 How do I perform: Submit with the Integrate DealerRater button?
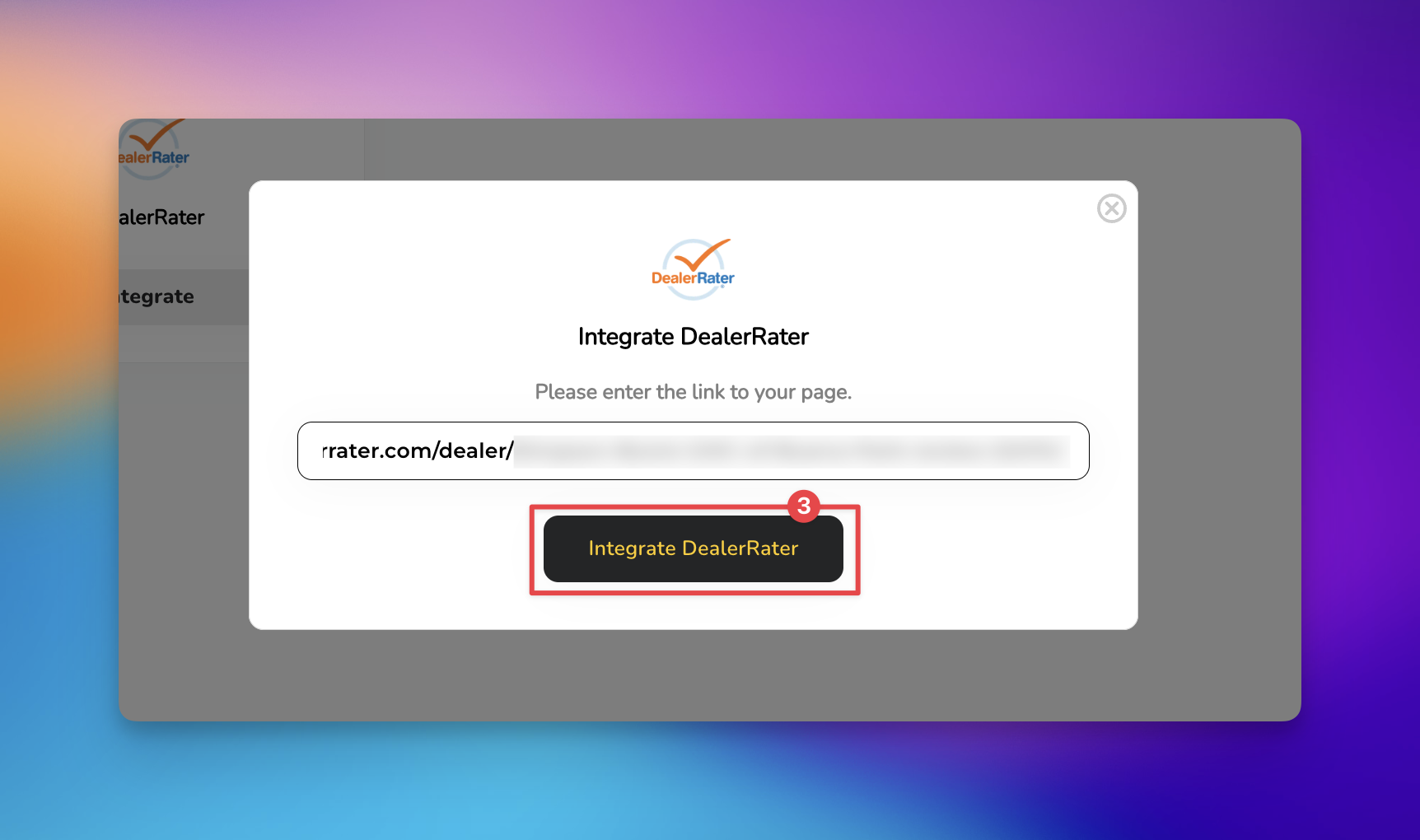pos(694,548)
